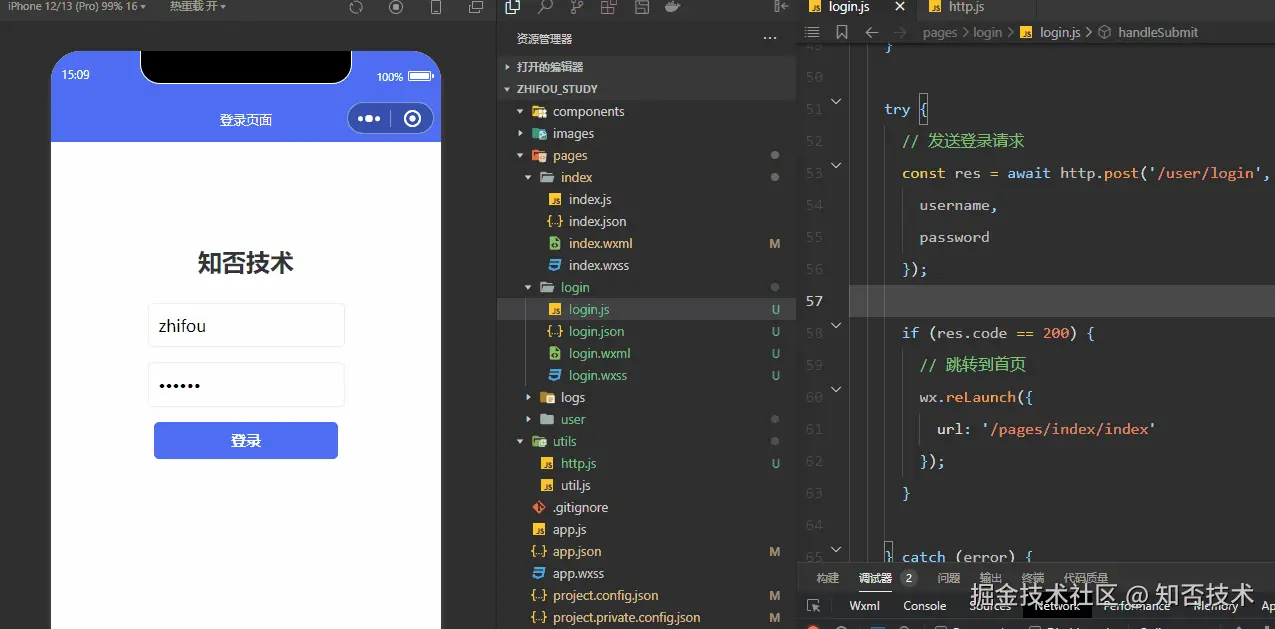
Task: Click the mini program close circle capsule button
Action: [x=412, y=119]
